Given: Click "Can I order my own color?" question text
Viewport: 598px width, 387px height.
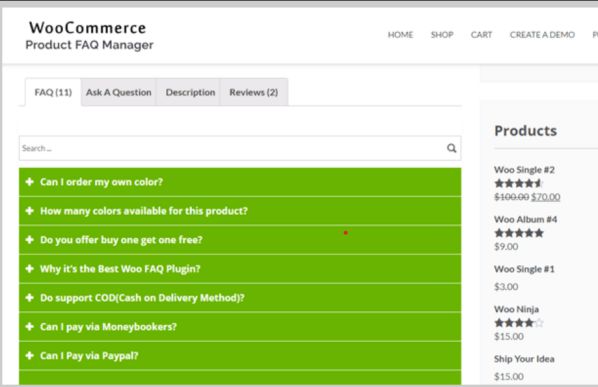Looking at the screenshot, I should (101, 182).
